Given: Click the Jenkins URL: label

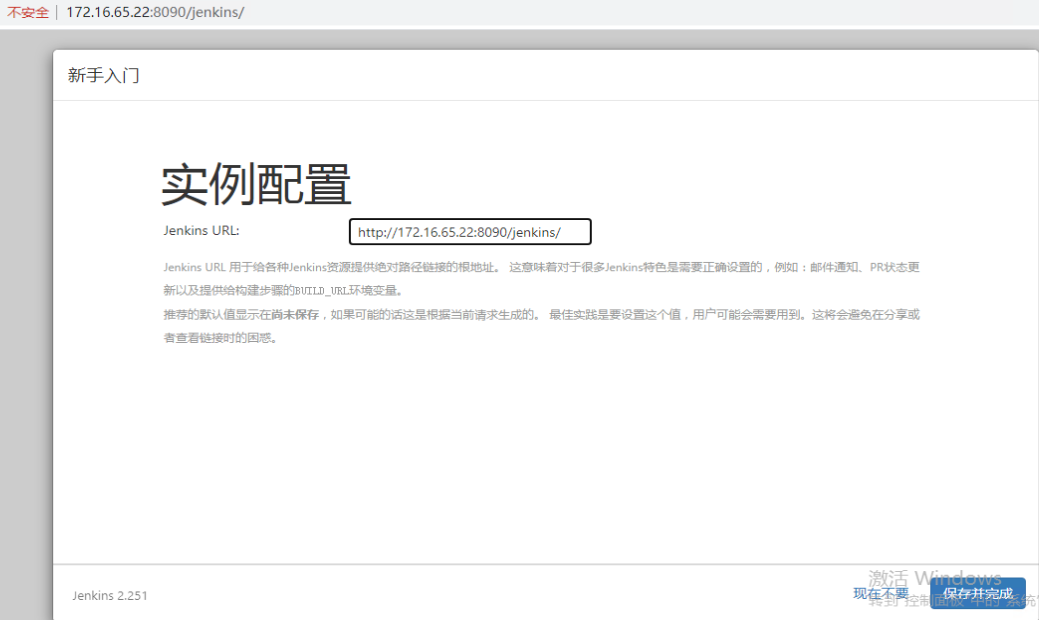Looking at the screenshot, I should click(x=201, y=231).
